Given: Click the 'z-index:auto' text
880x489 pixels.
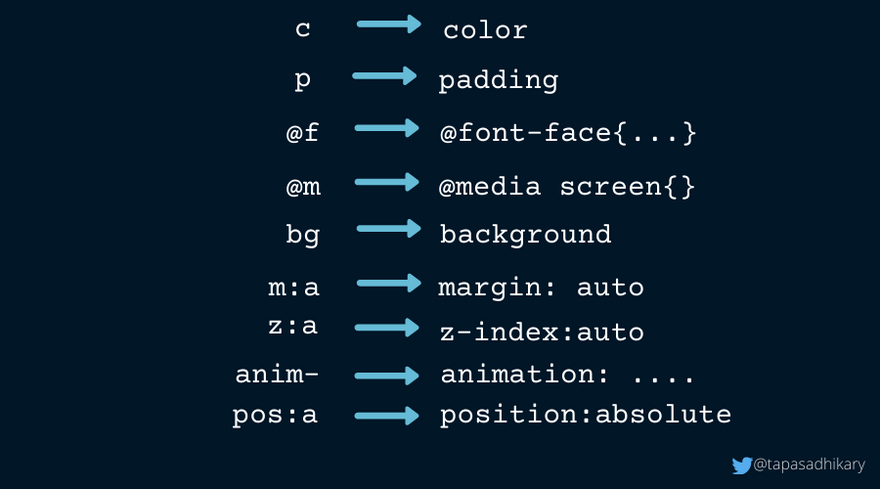Looking at the screenshot, I should tap(542, 332).
